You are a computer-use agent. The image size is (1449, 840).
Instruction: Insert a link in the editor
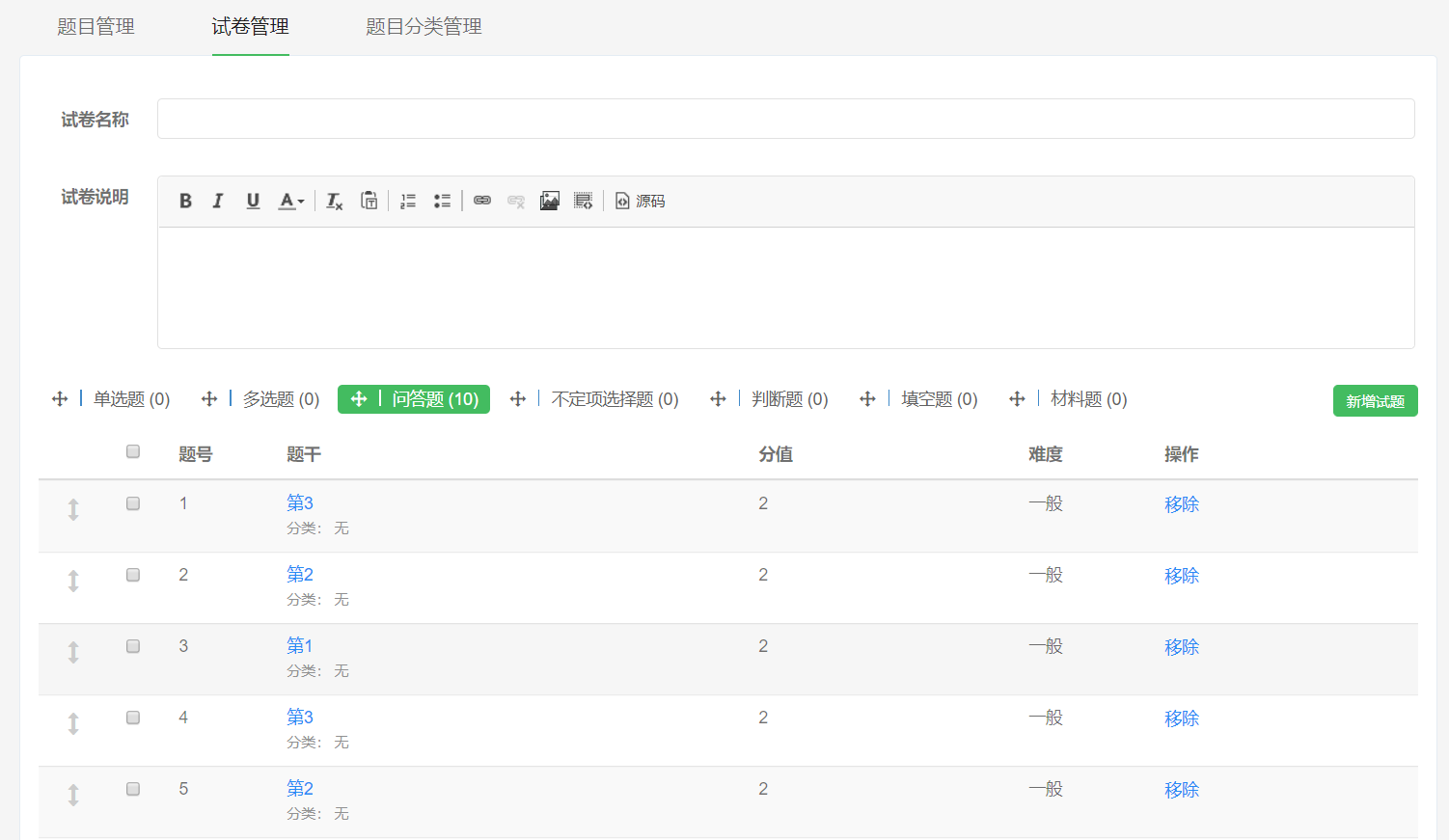click(x=482, y=201)
